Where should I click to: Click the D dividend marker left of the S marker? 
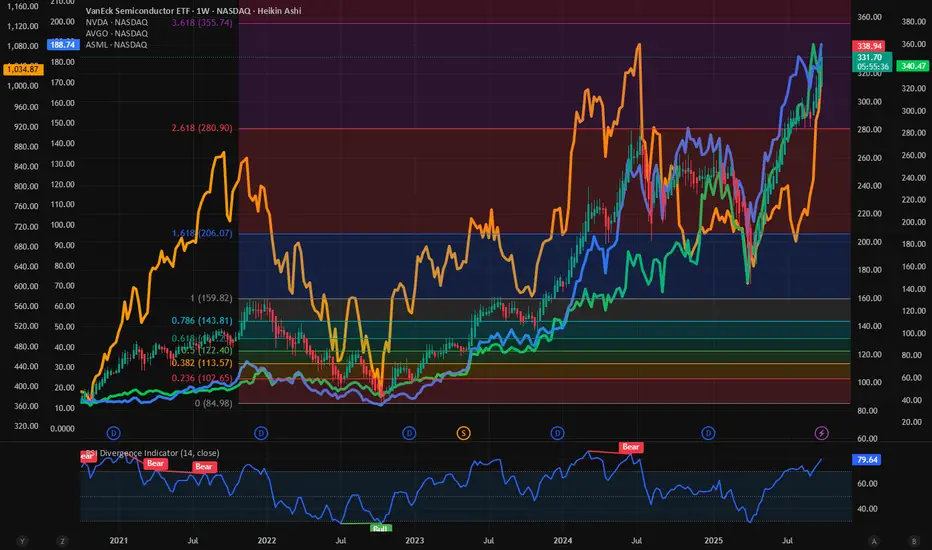coord(409,433)
